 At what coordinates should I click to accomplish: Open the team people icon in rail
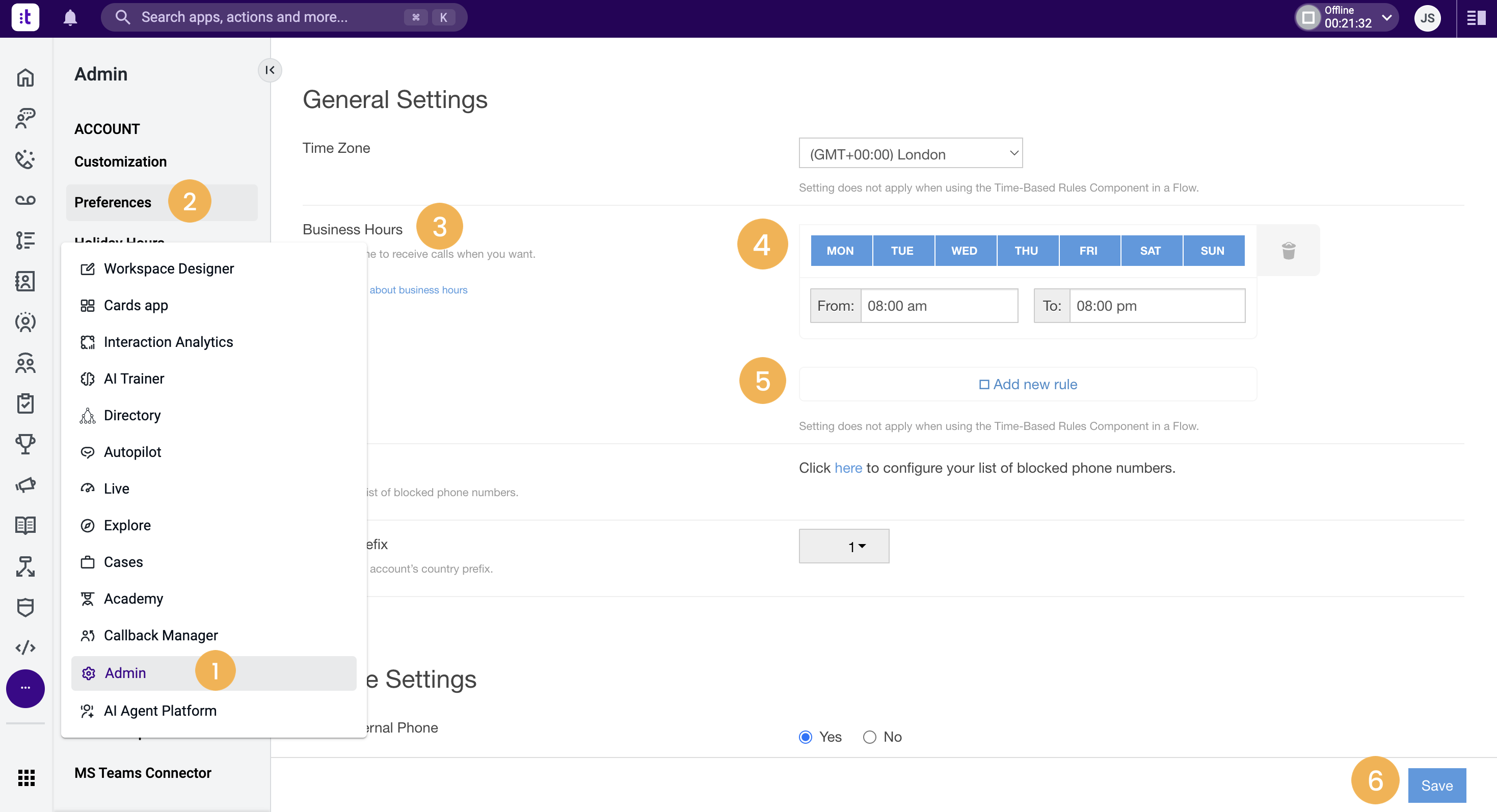(25, 363)
